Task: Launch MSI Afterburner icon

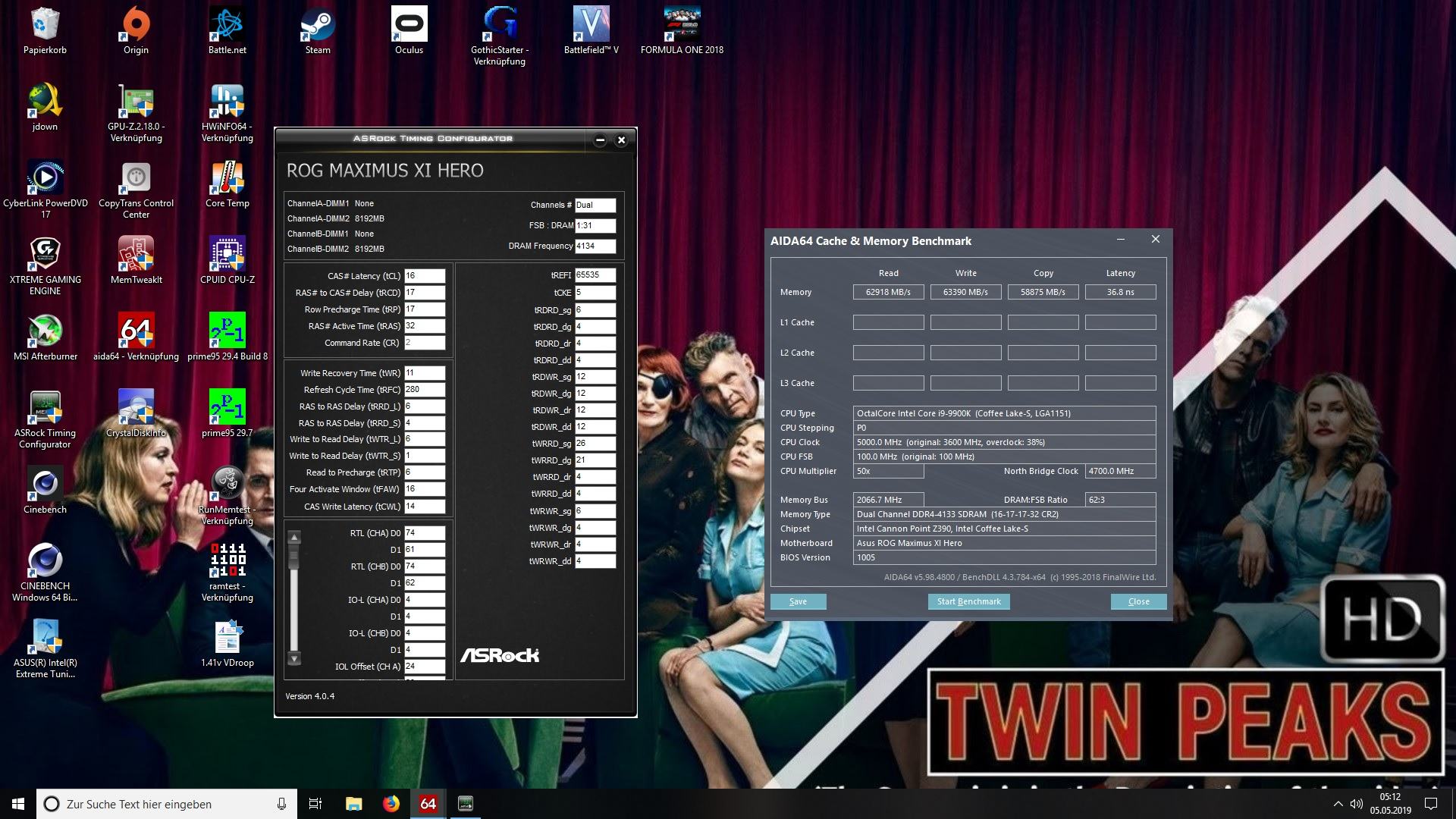Action: tap(45, 337)
